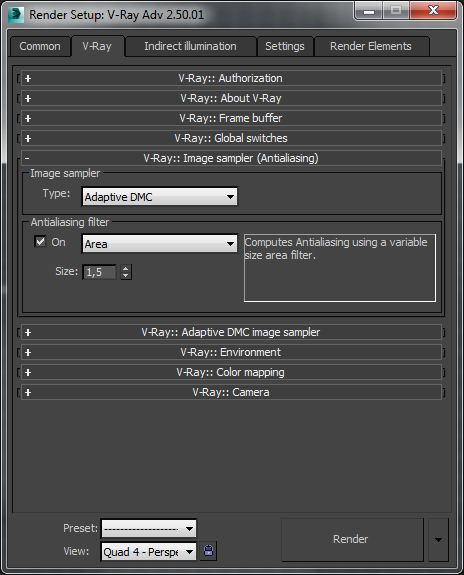Viewport: 464px width, 575px height.
Task: Click the antialiasing filter description box
Action: tap(340, 268)
